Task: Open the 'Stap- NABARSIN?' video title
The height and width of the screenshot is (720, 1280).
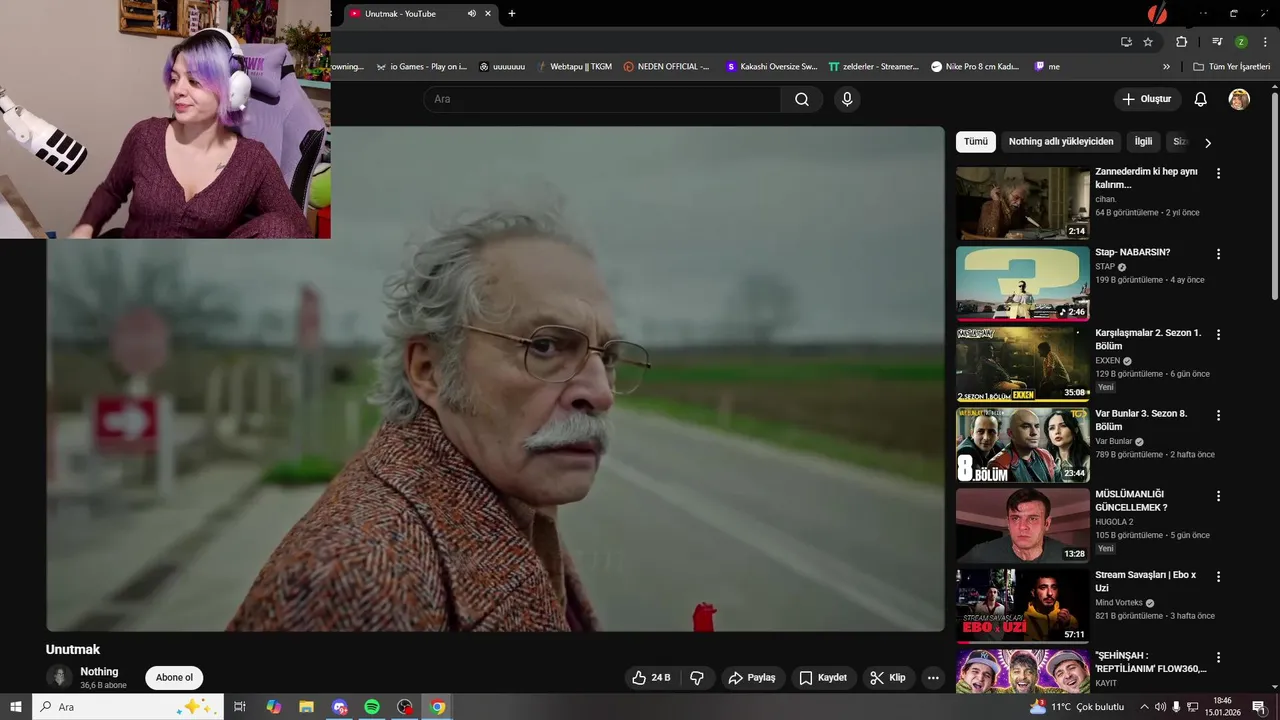Action: pyautogui.click(x=1132, y=252)
